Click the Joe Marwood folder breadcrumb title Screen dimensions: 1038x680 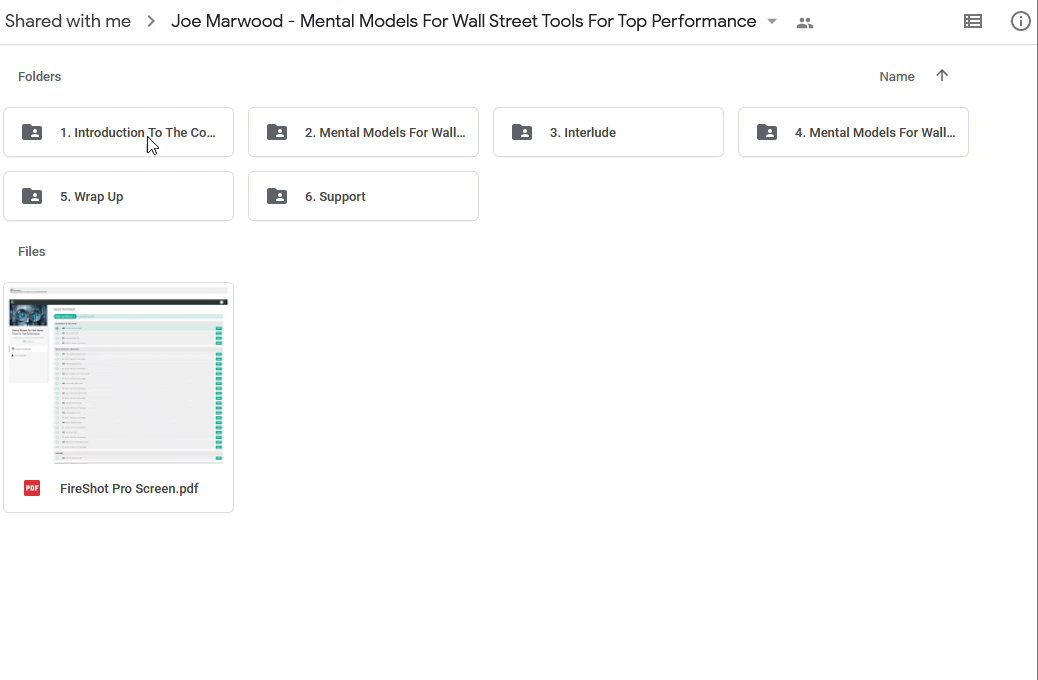pyautogui.click(x=463, y=21)
